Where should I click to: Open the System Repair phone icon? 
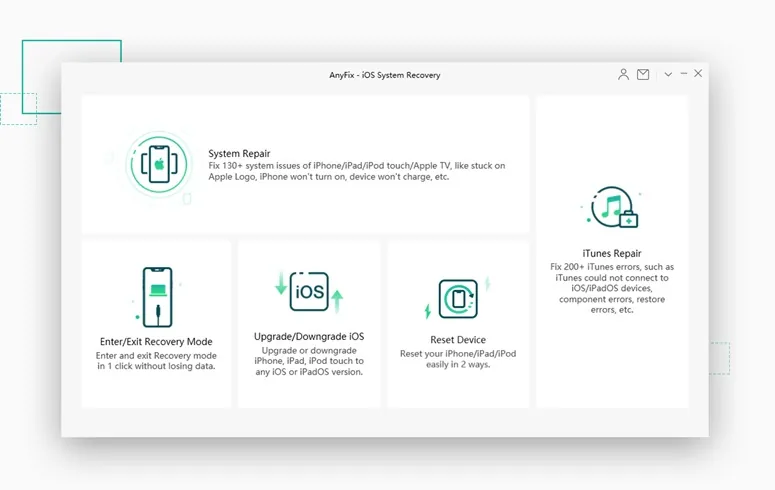[x=159, y=164]
